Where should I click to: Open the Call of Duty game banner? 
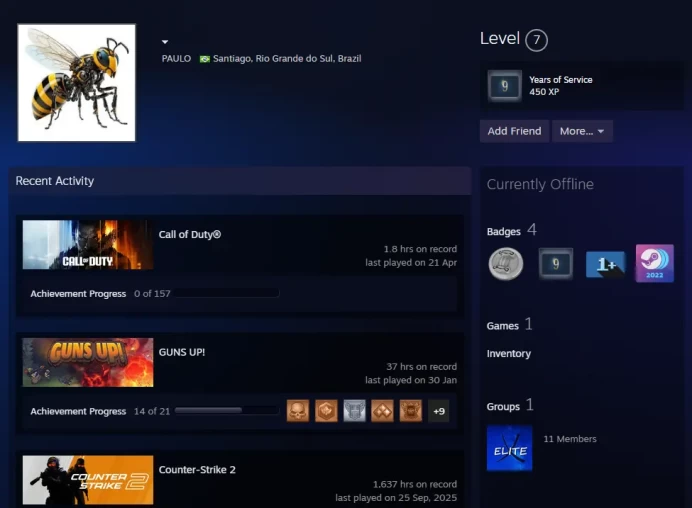(88, 245)
